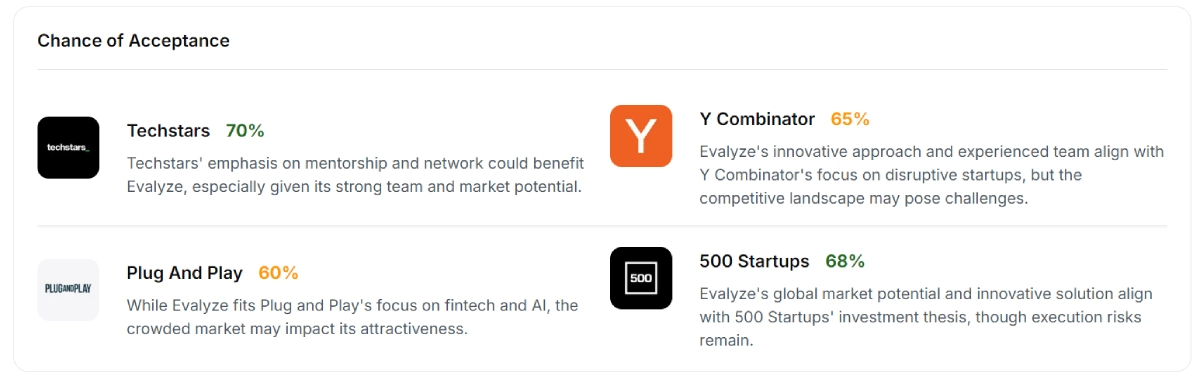Click the 68% score next to 500 Startups
The image size is (1200, 383).
click(845, 261)
